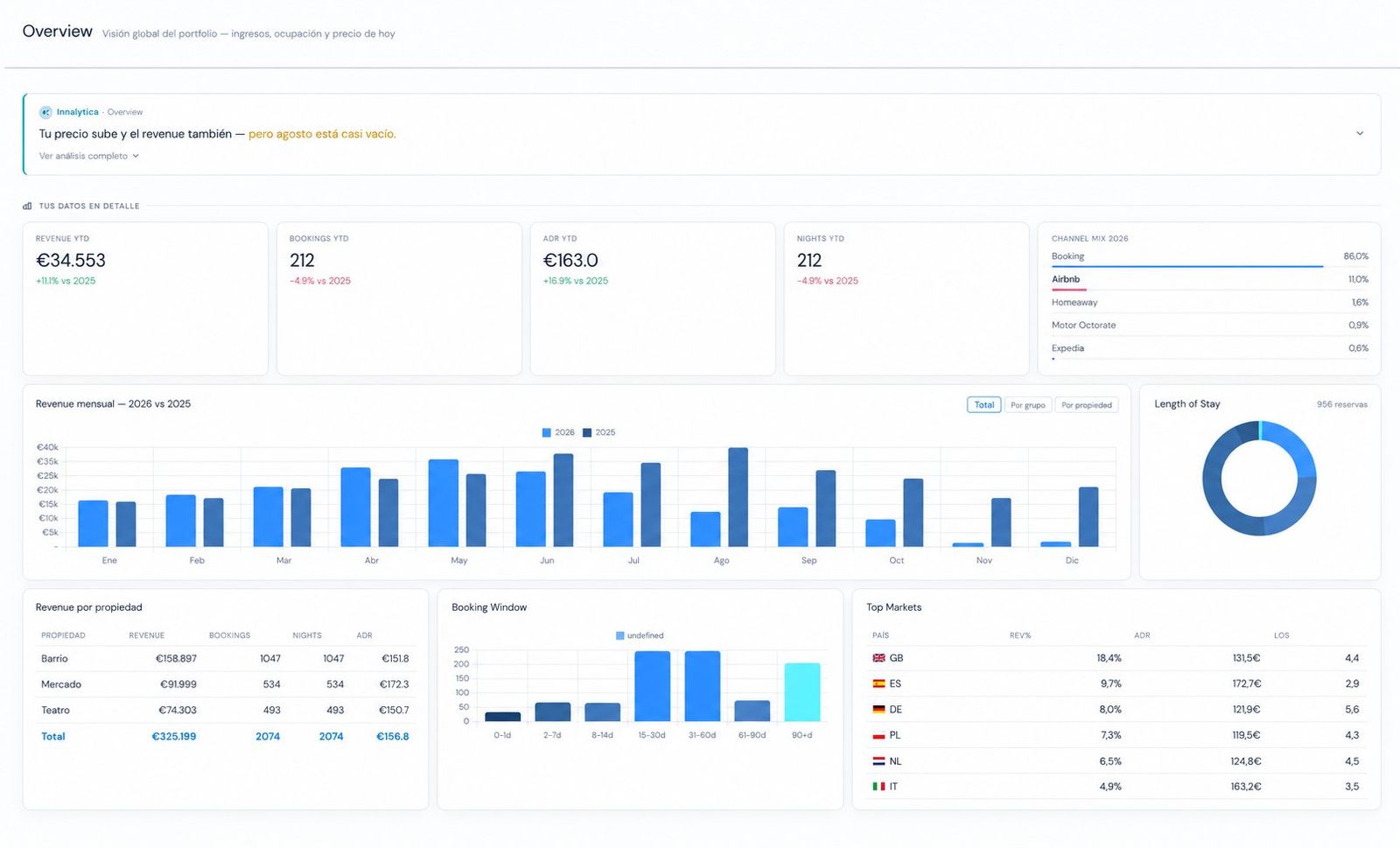The width and height of the screenshot is (1400, 848).
Task: Click the 956 reservas label
Action: click(1342, 404)
